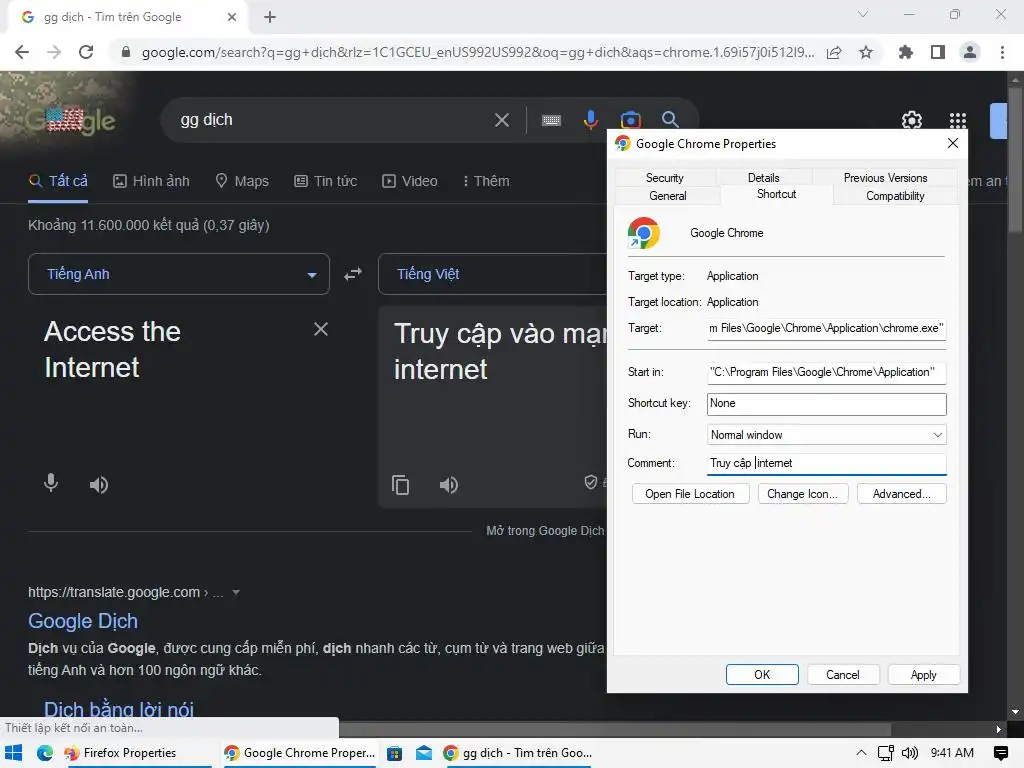Open the Tiếng Việt target language dropdown

492,274
